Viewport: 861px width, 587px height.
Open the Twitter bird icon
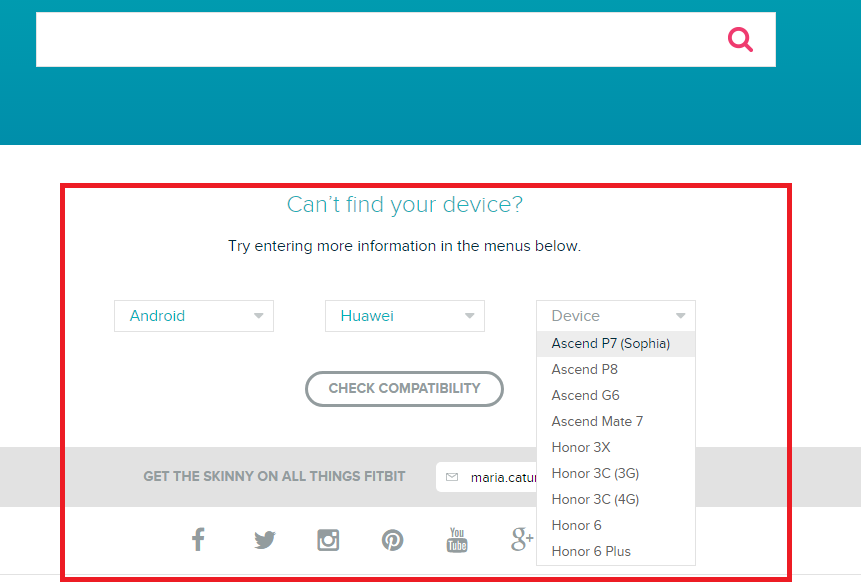click(x=265, y=540)
